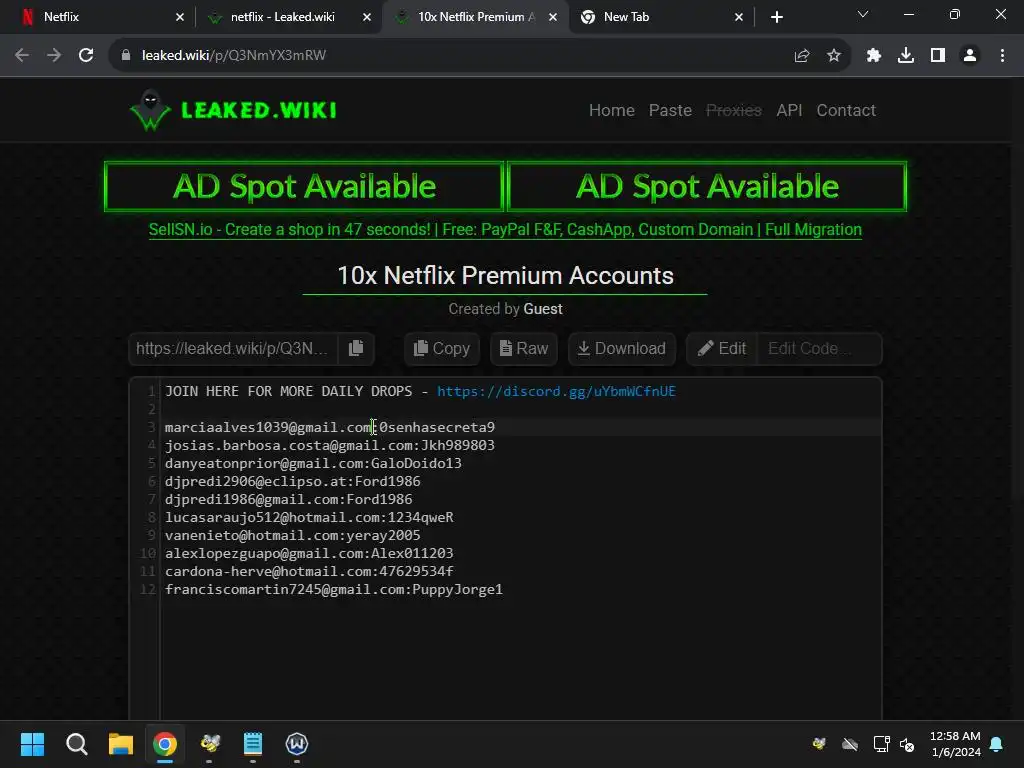This screenshot has height=768, width=1024.
Task: Click the bee icon in system tray
Action: pyautogui.click(x=819, y=744)
